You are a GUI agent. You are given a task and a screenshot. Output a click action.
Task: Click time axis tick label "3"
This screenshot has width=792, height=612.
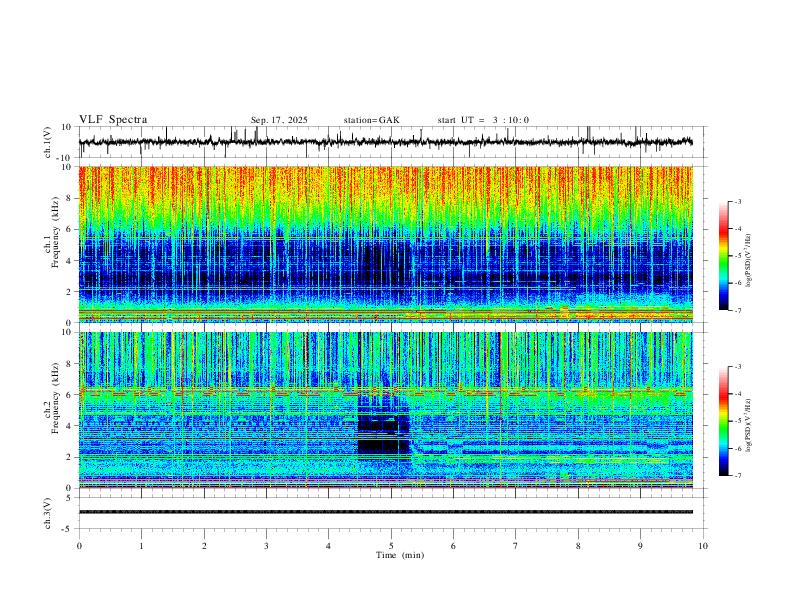266,546
